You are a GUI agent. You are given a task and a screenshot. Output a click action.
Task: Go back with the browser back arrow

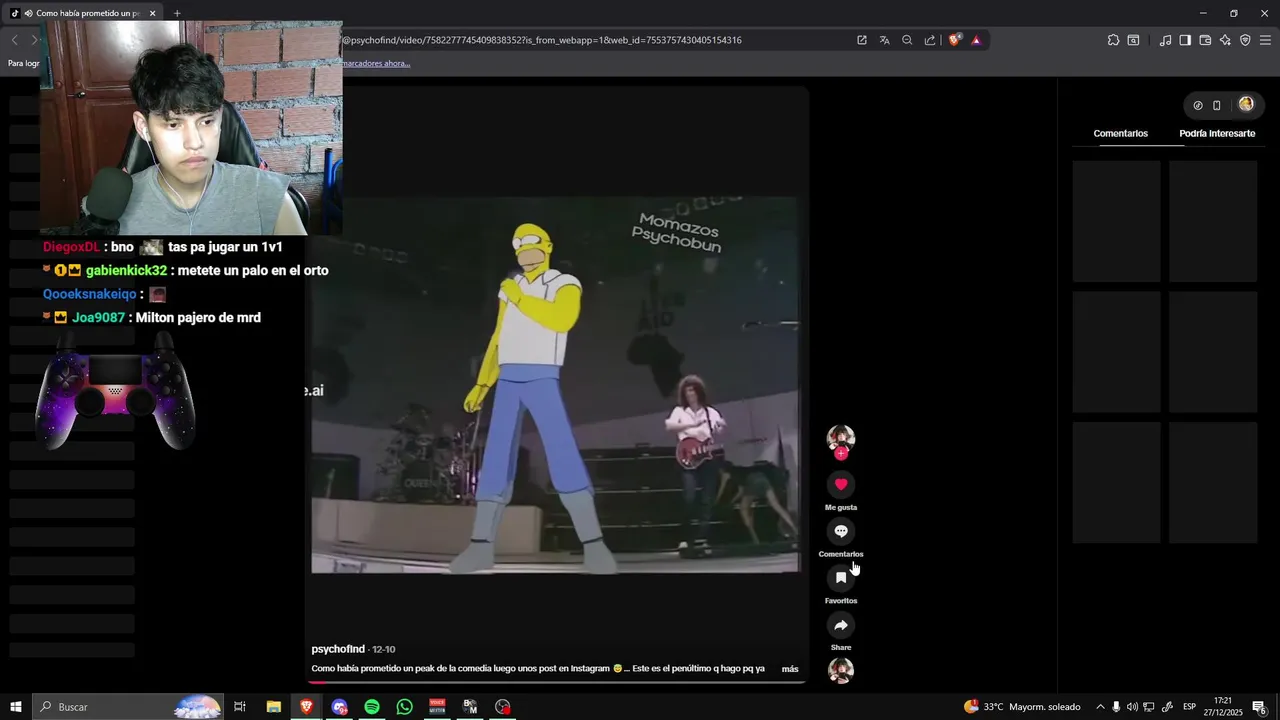[14, 40]
